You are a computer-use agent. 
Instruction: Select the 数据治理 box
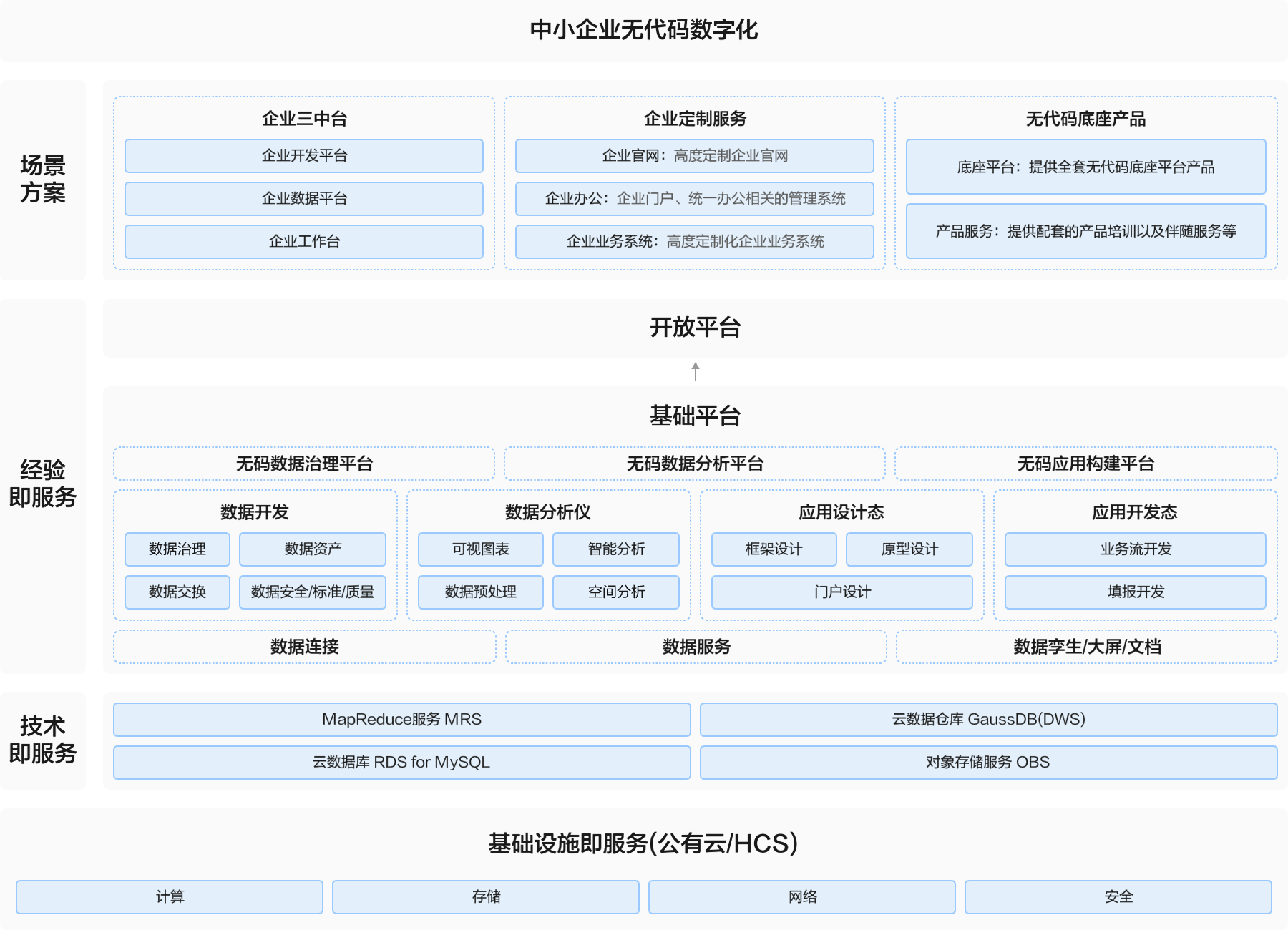[x=177, y=549]
